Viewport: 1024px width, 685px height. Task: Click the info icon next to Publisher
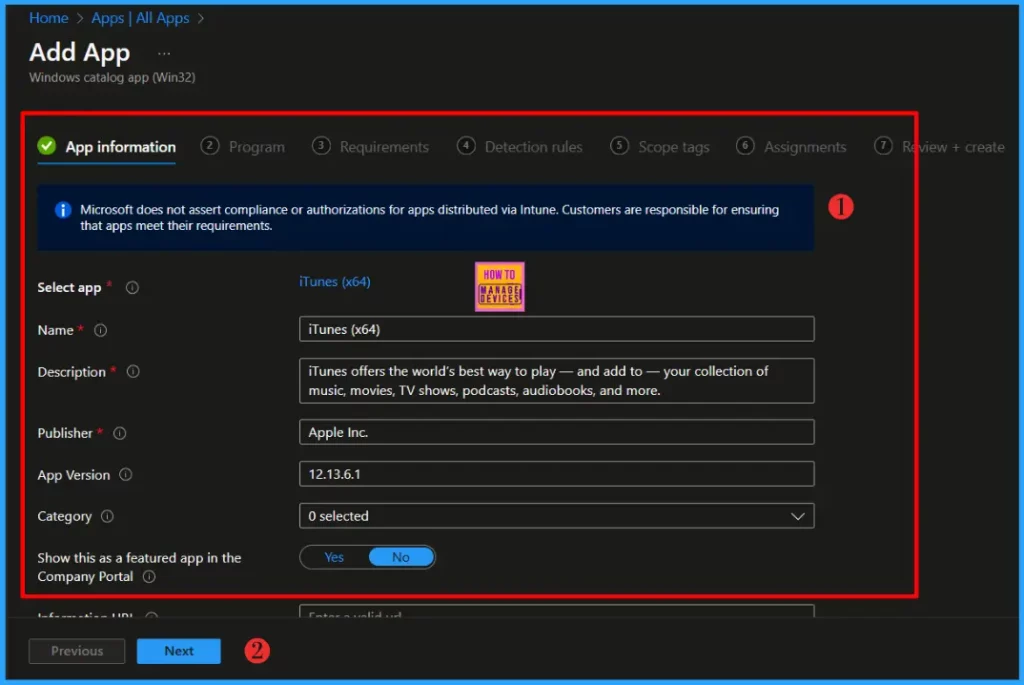click(x=120, y=433)
